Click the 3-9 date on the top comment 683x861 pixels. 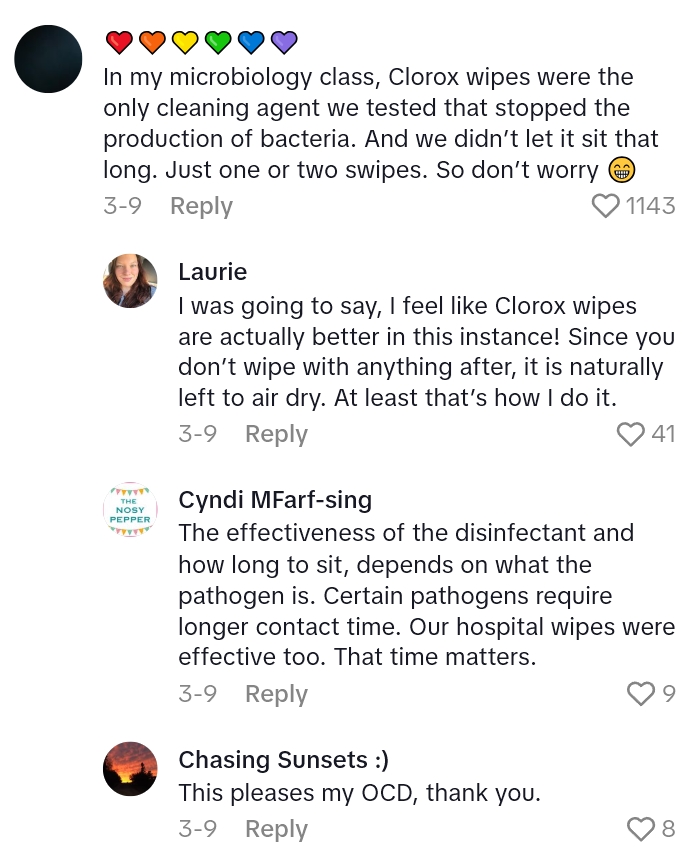tap(122, 206)
